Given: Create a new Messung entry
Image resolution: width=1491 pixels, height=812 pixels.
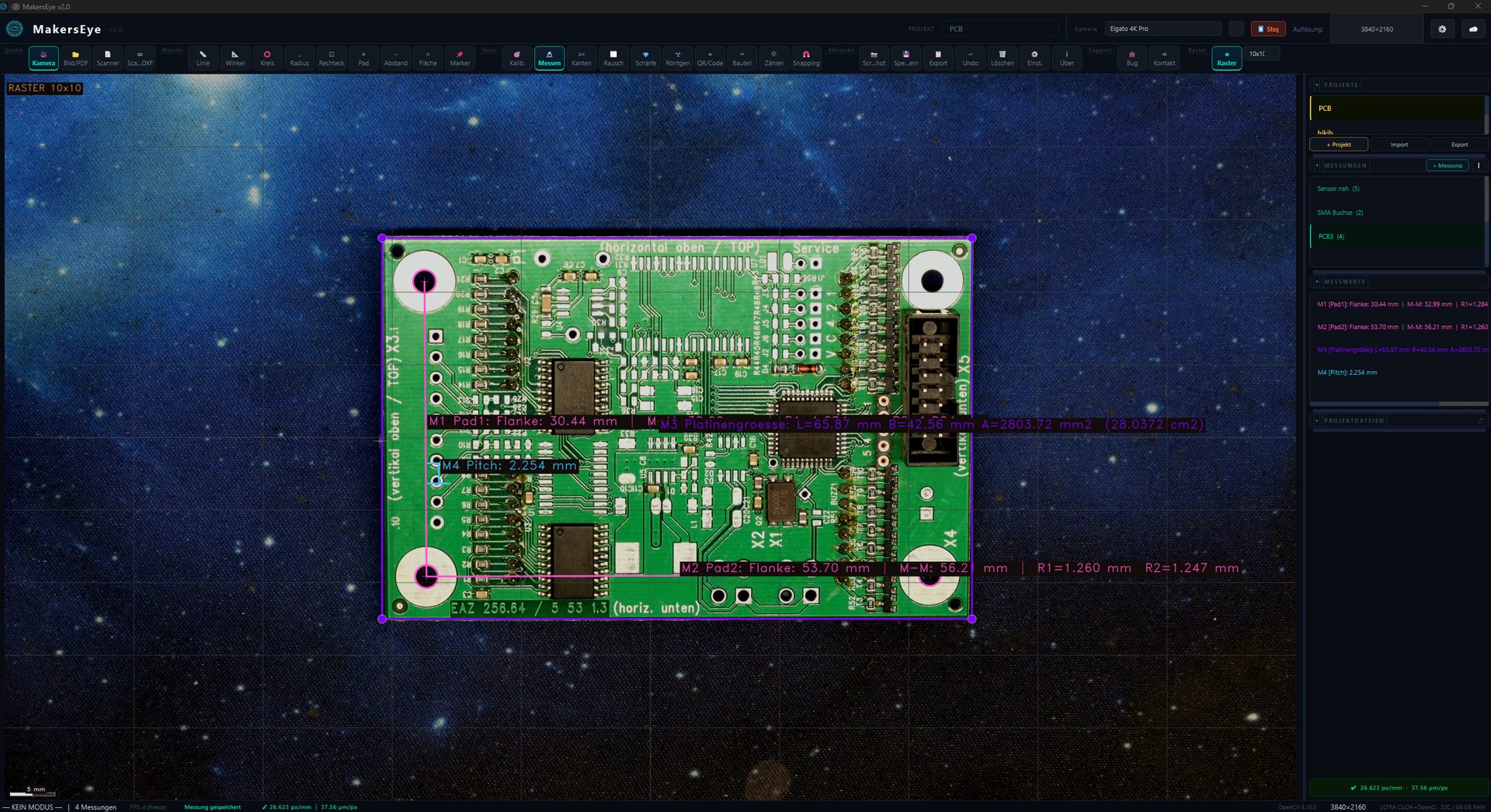Looking at the screenshot, I should pyautogui.click(x=1446, y=165).
